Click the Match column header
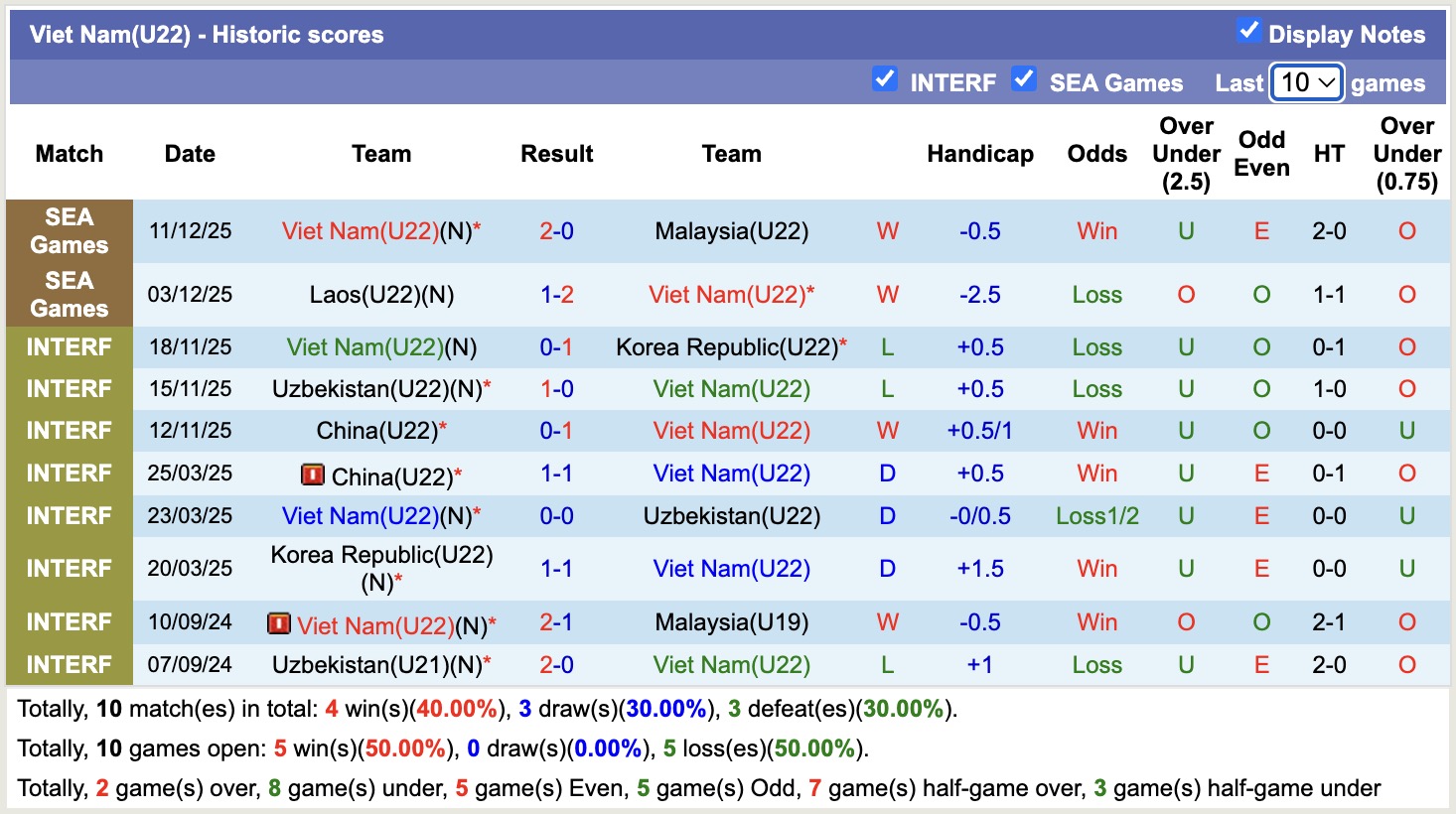Screen dimensions: 1456x814 click(x=68, y=154)
